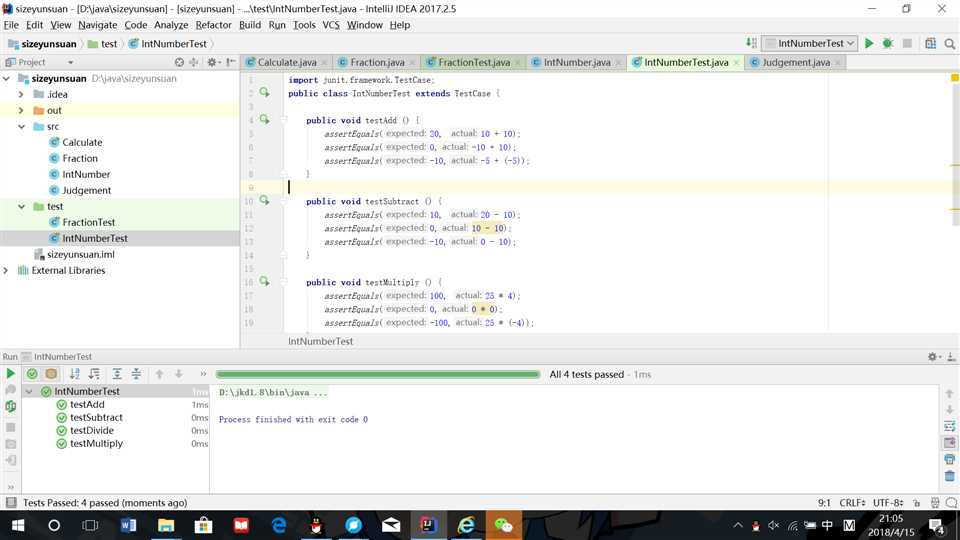Switch to FractionTest.java tab
The height and width of the screenshot is (540, 960).
pyautogui.click(x=474, y=62)
